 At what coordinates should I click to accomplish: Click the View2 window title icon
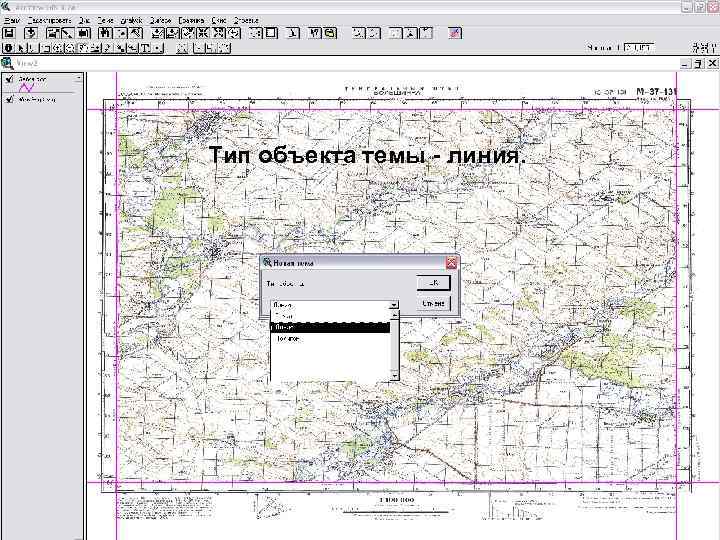(6, 63)
